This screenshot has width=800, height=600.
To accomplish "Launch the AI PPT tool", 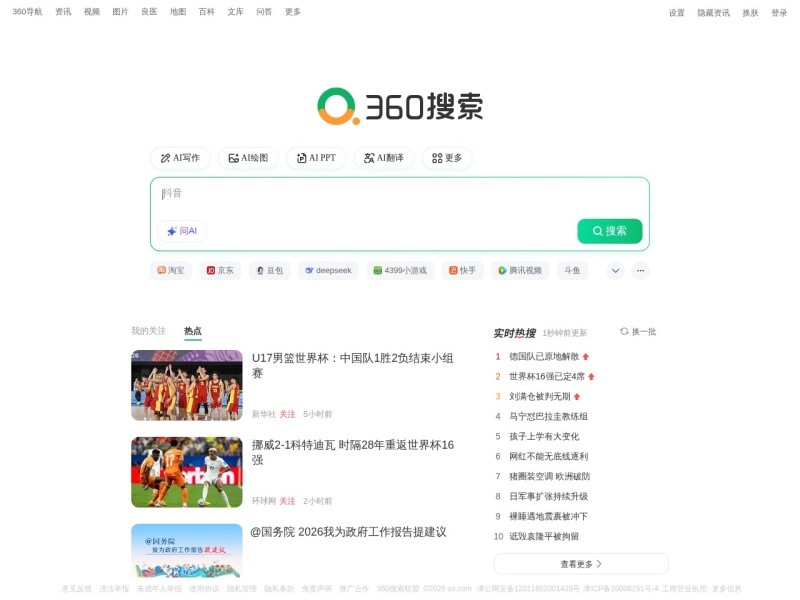I will click(x=316, y=158).
